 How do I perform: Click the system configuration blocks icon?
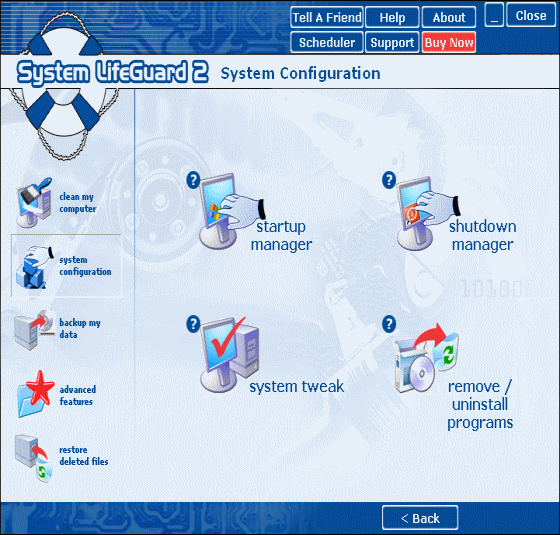(34, 267)
